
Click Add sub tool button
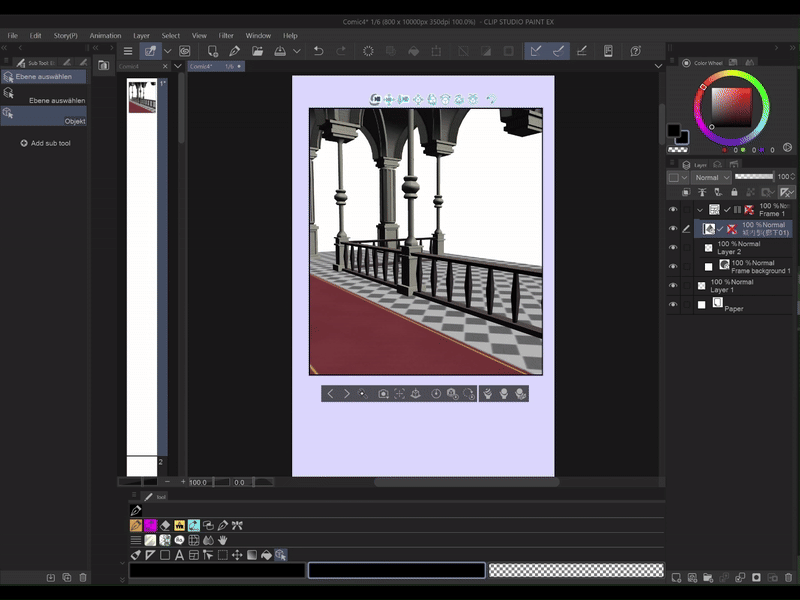click(x=45, y=143)
